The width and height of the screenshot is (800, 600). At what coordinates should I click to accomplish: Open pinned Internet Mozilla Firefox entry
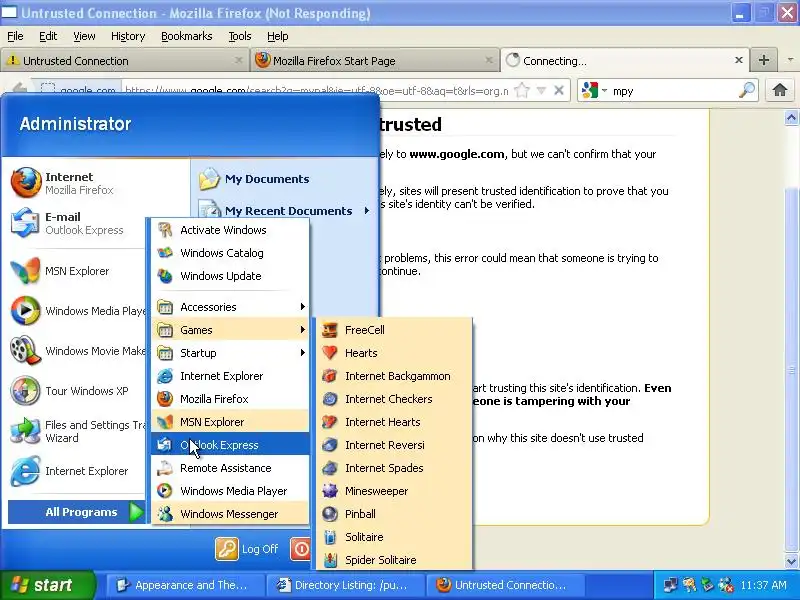(x=77, y=183)
